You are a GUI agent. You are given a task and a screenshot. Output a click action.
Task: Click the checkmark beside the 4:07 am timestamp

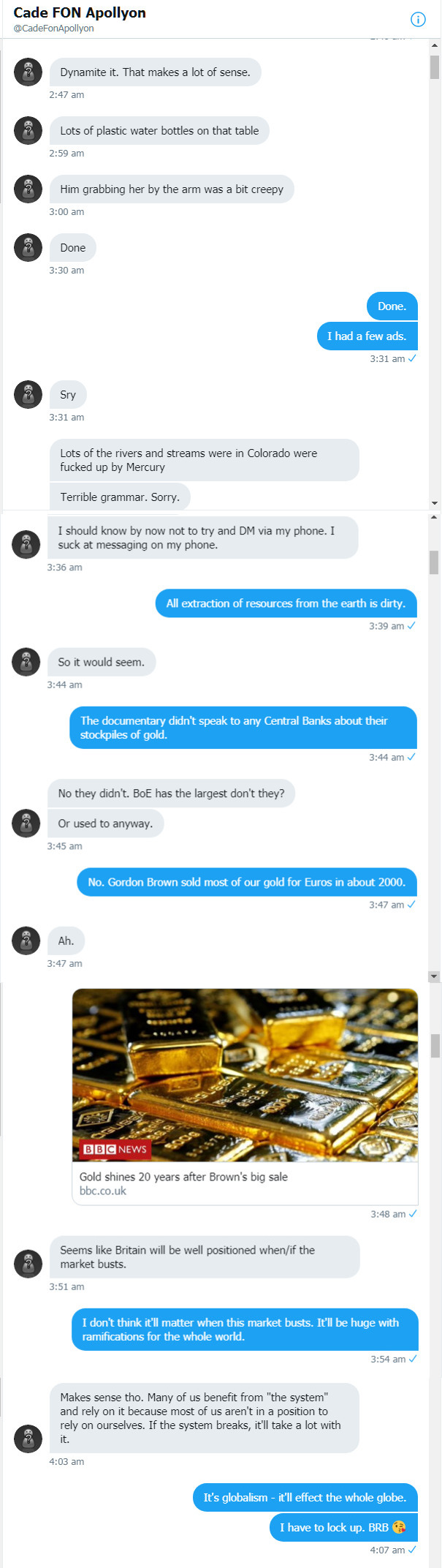413,1549
